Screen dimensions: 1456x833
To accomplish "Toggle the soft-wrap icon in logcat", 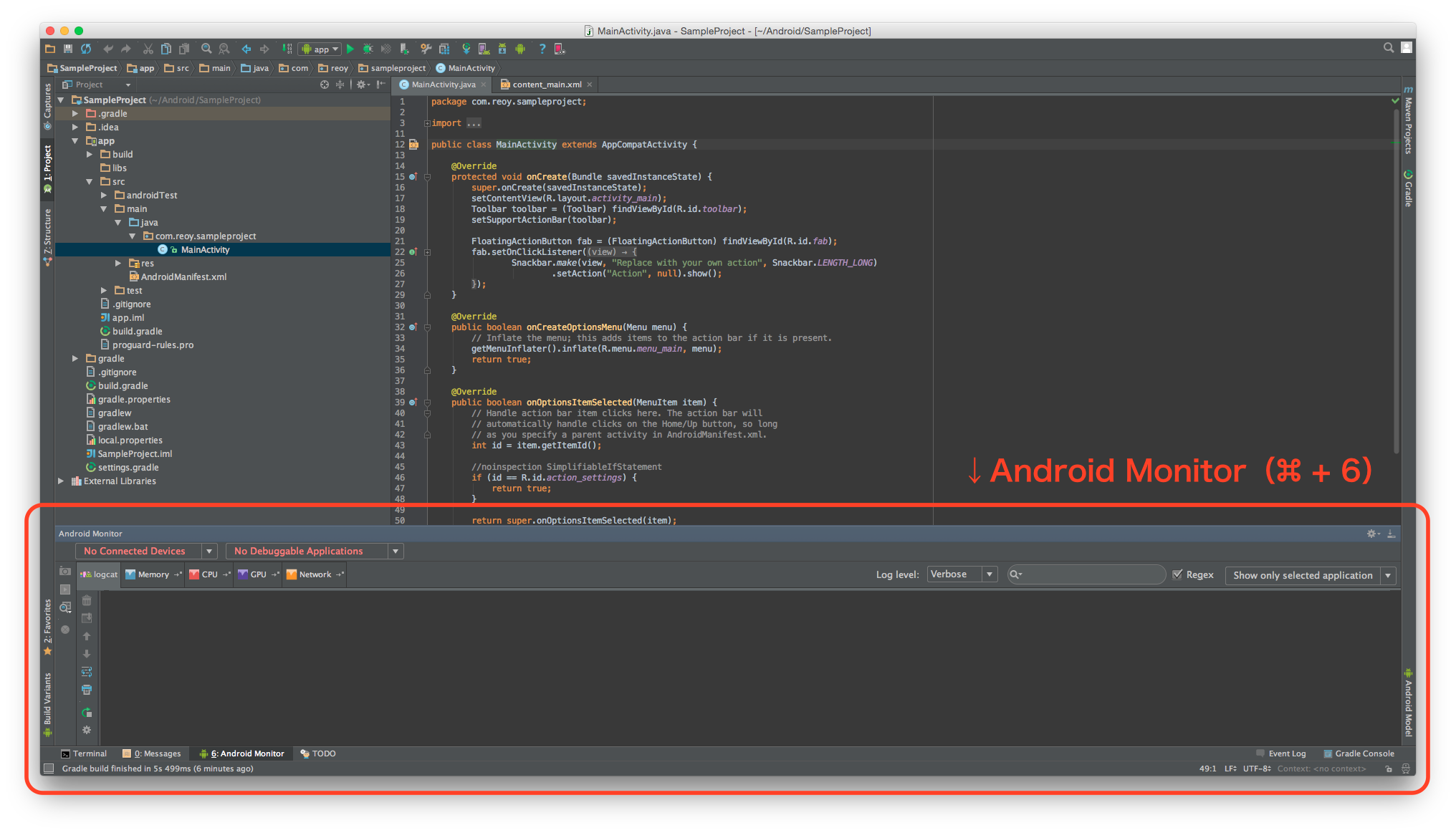I will tap(87, 672).
